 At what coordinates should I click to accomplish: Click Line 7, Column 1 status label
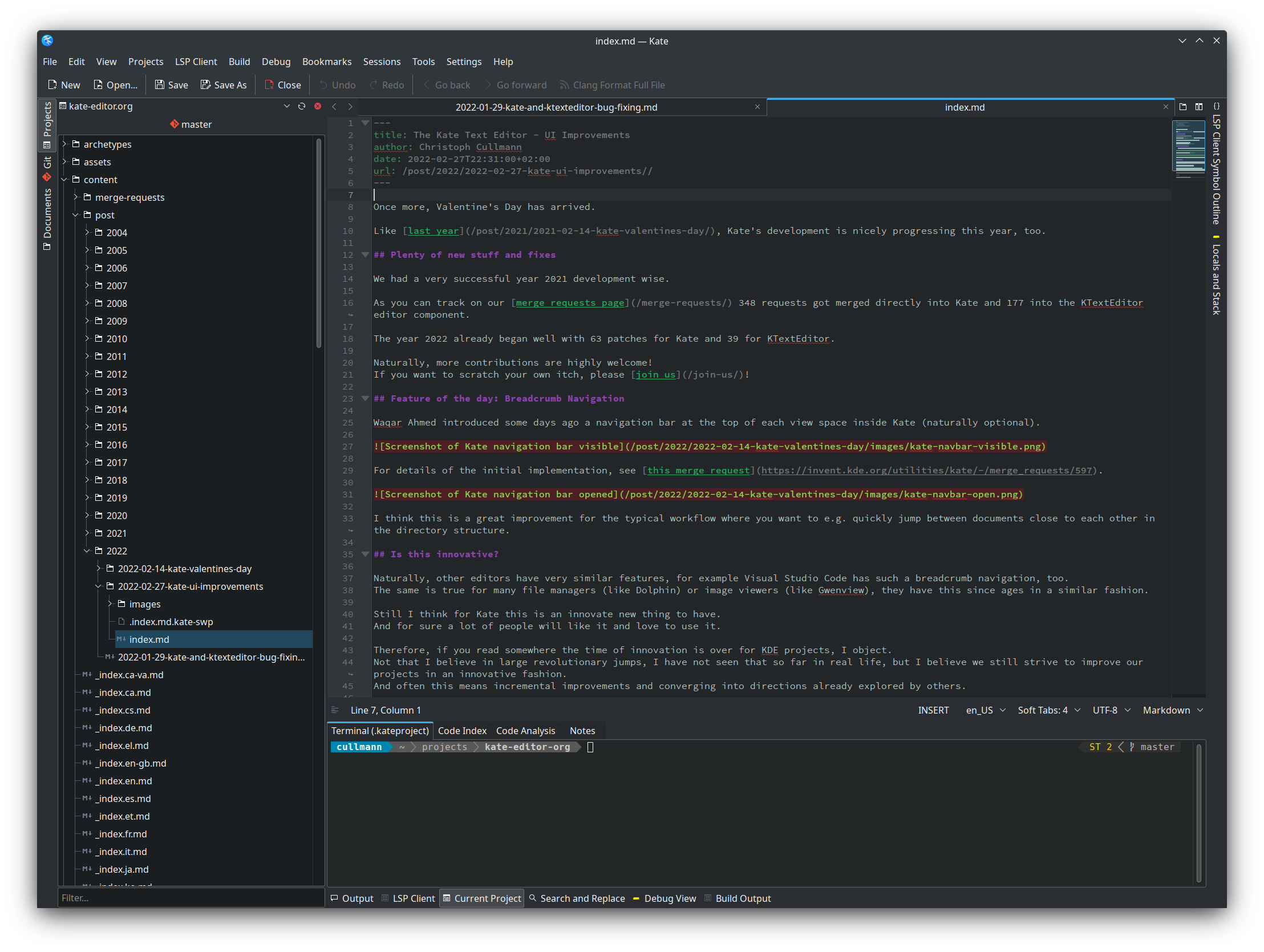386,710
